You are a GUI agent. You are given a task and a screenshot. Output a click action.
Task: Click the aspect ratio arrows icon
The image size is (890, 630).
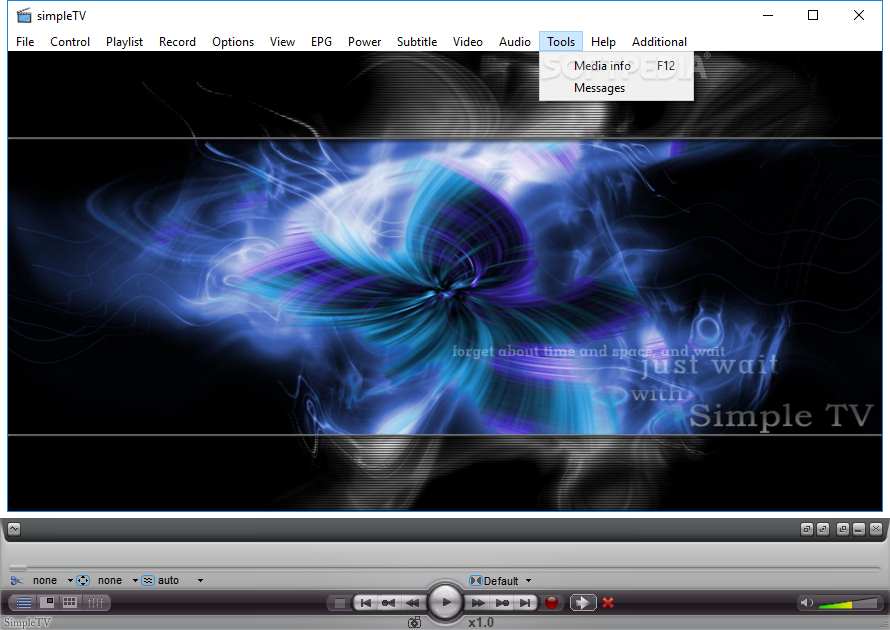point(83,581)
